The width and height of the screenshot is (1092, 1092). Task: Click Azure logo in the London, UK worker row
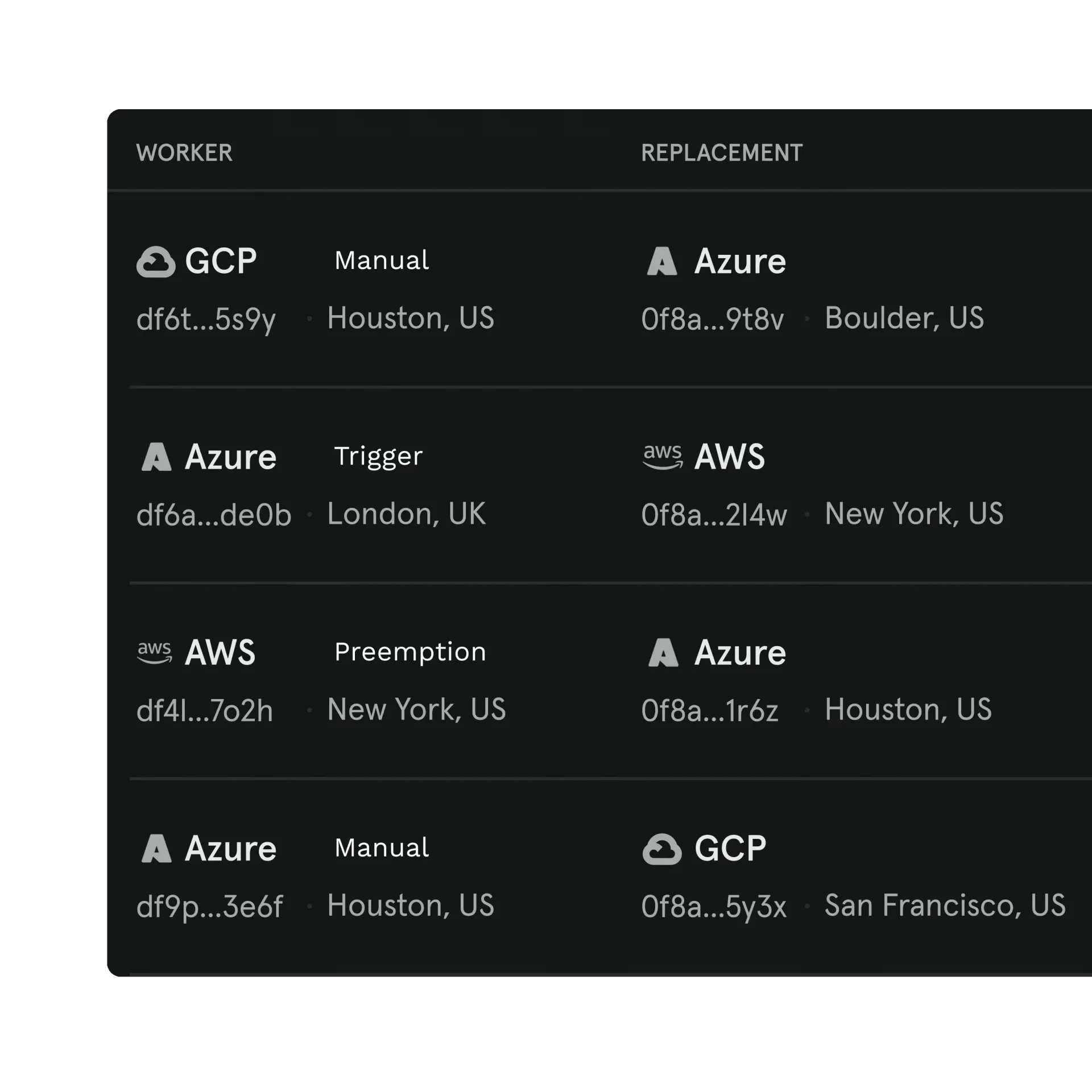click(156, 457)
